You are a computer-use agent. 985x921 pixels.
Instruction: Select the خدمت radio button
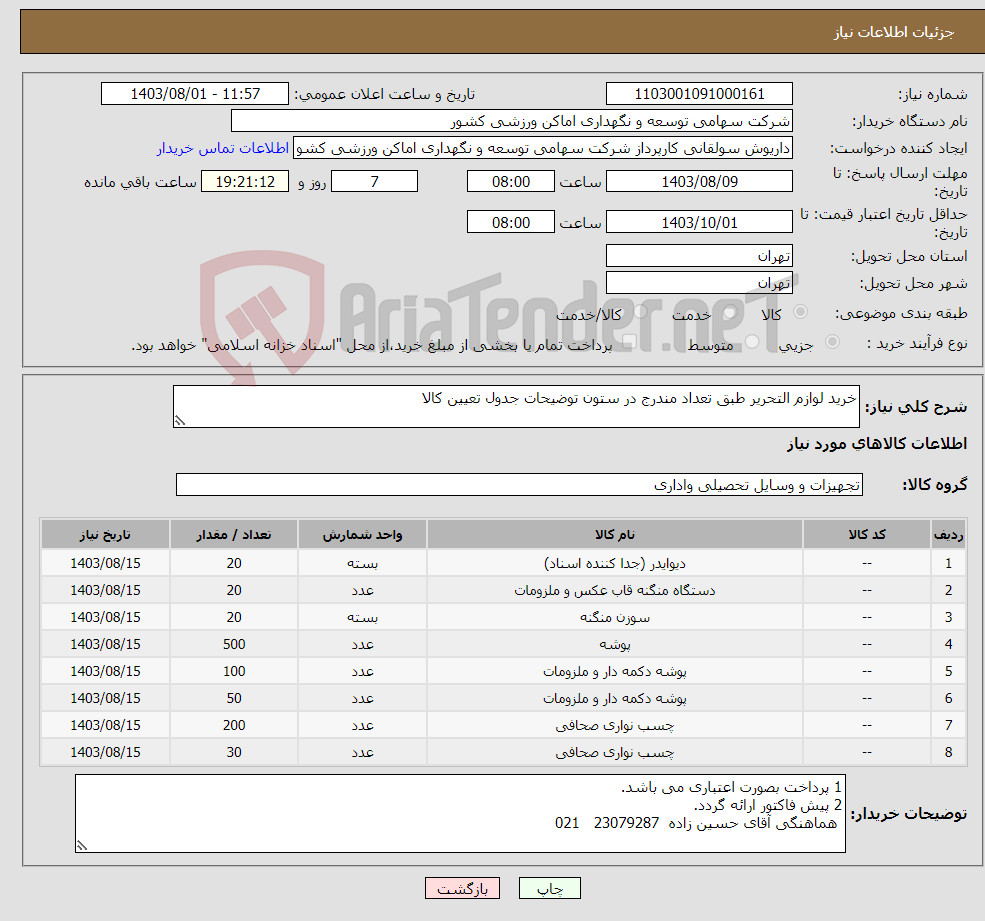tap(730, 312)
